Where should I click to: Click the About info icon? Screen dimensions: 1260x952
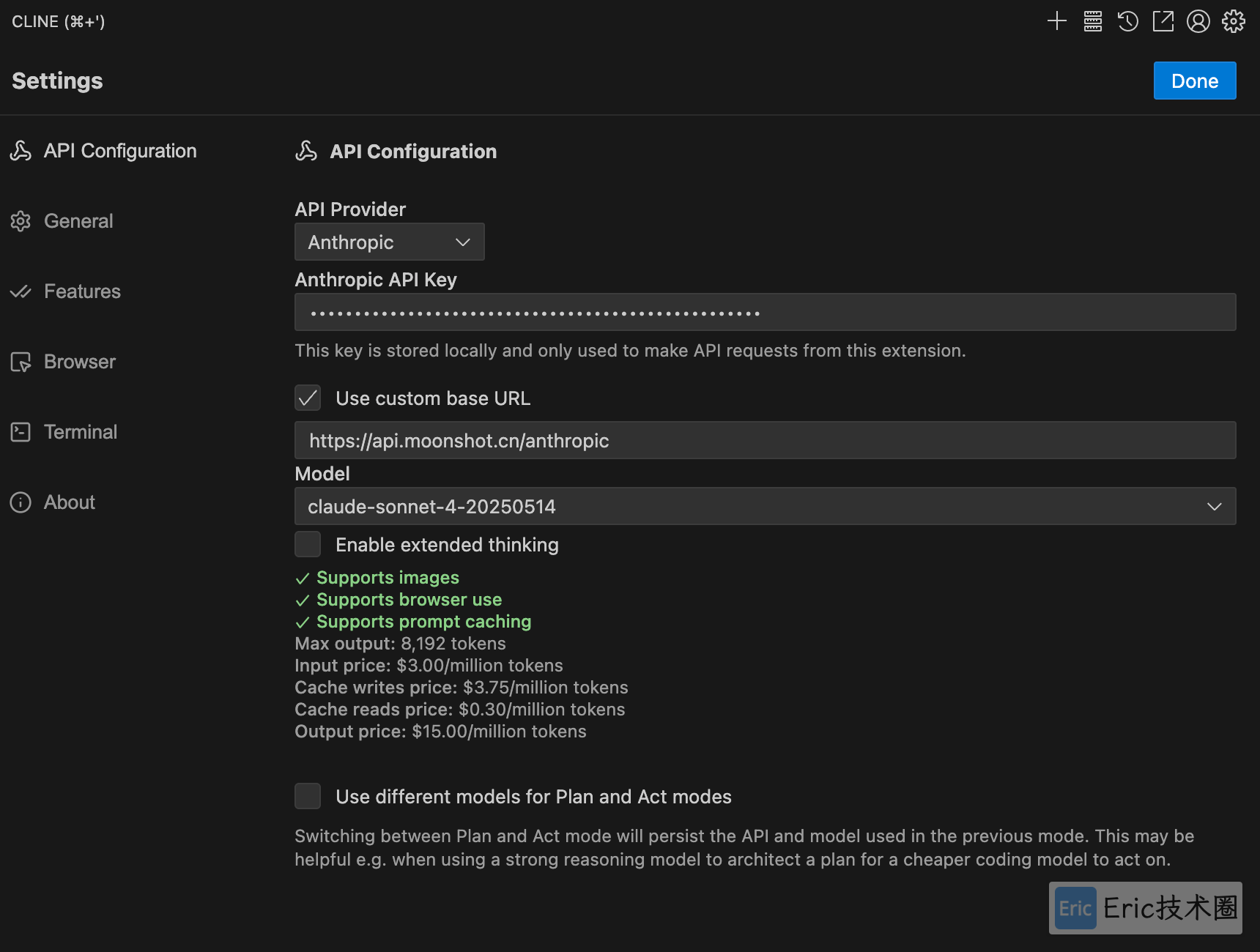pyautogui.click(x=21, y=502)
